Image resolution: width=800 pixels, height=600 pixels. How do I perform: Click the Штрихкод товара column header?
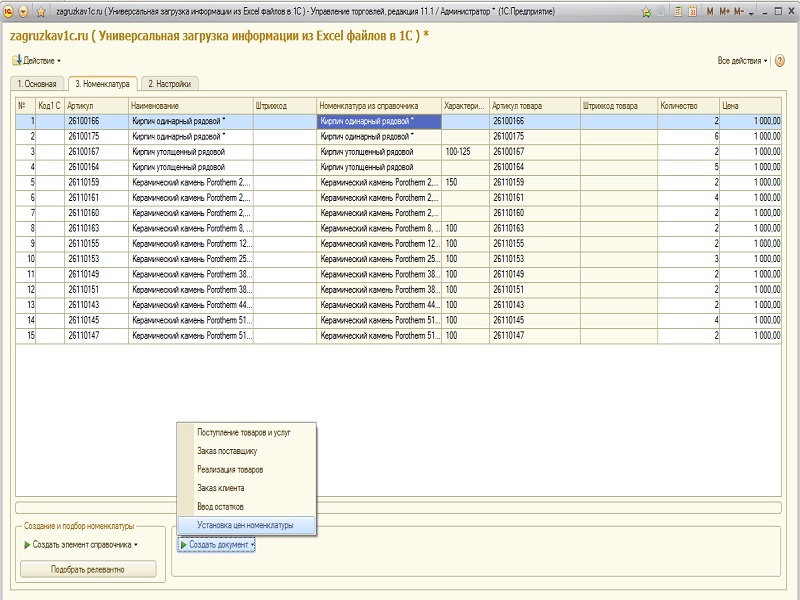pyautogui.click(x=619, y=106)
